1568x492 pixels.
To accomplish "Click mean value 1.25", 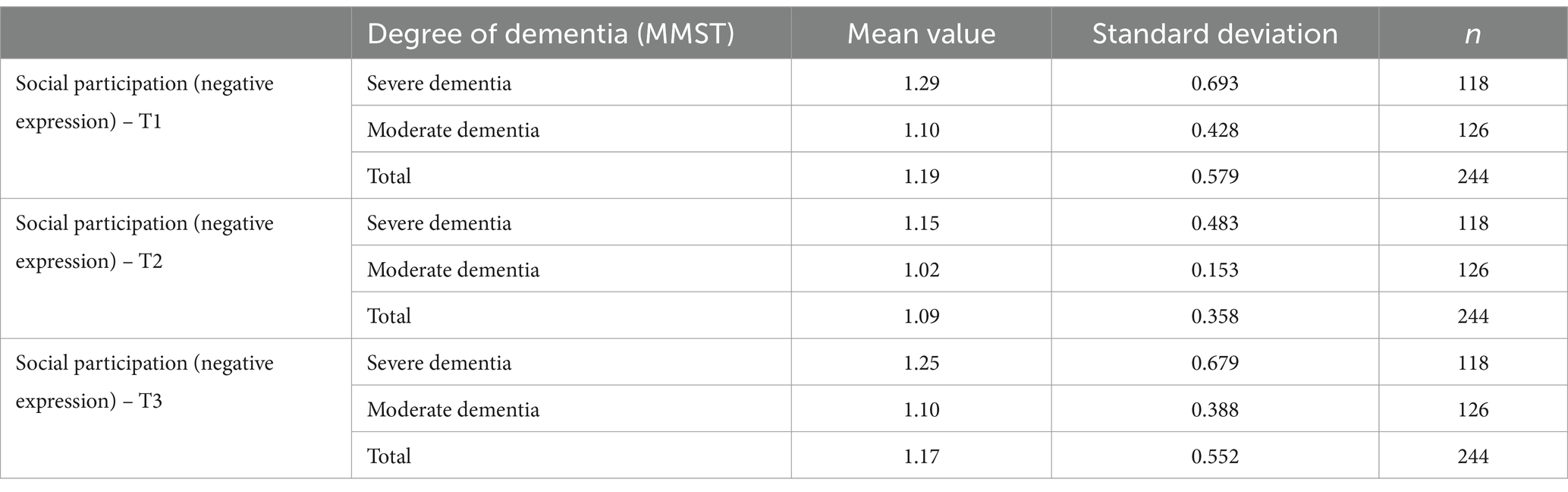I will pyautogui.click(x=921, y=362).
